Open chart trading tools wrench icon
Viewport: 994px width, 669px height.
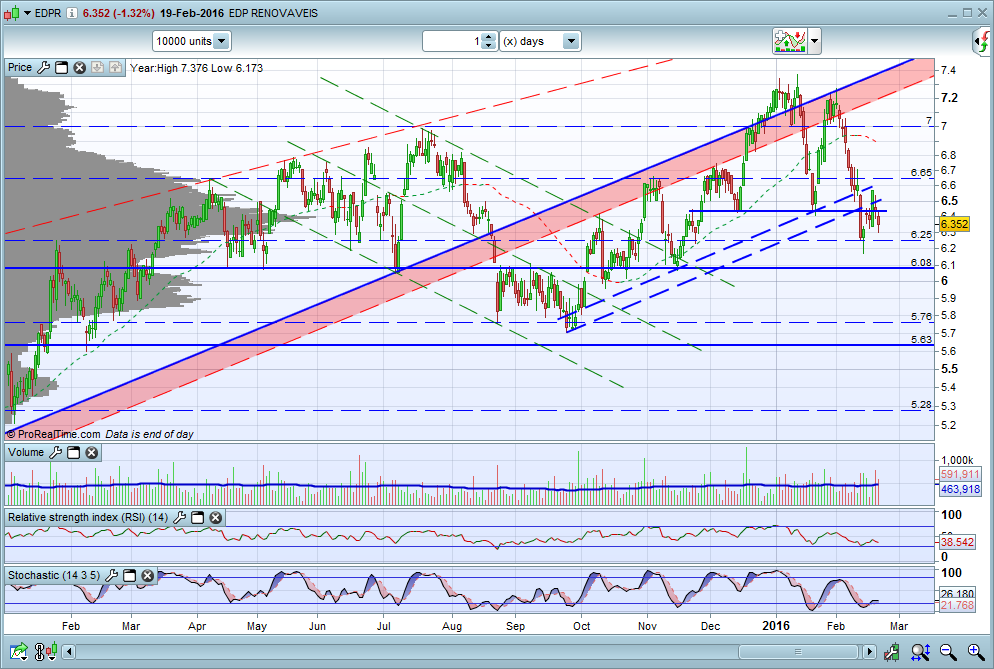[892, 651]
